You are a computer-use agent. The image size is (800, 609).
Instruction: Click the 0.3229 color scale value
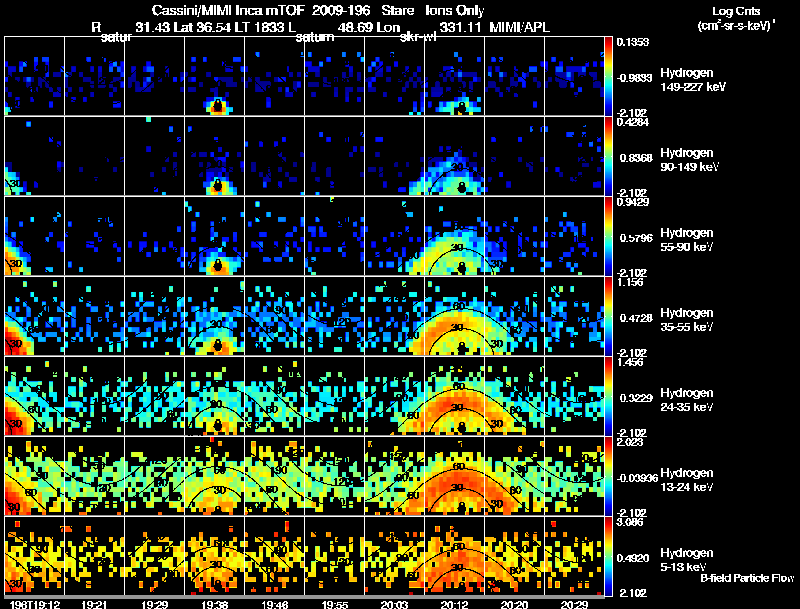tap(636, 398)
